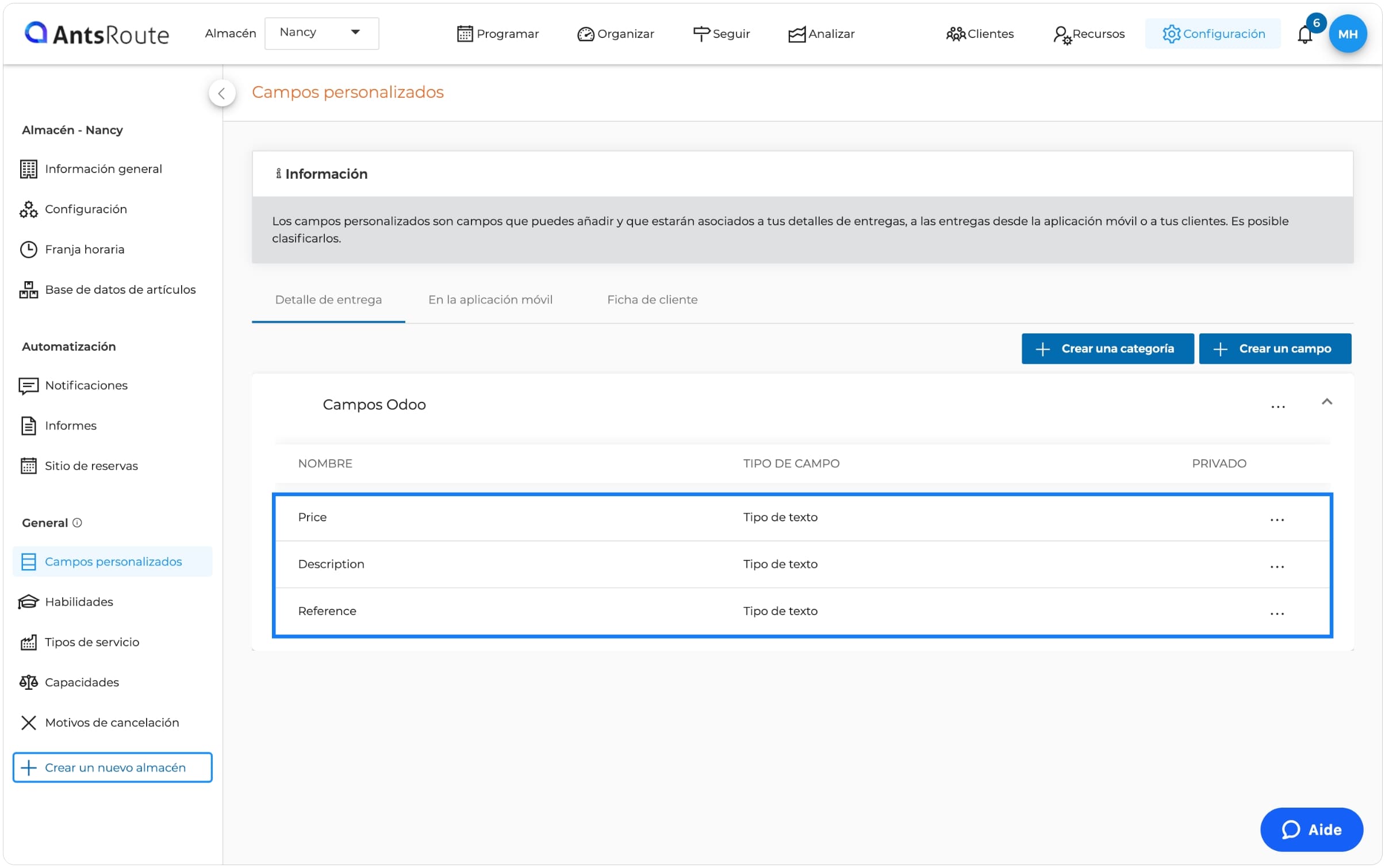1385x868 pixels.
Task: Collapse the Campos Odoo category
Action: tap(1327, 402)
